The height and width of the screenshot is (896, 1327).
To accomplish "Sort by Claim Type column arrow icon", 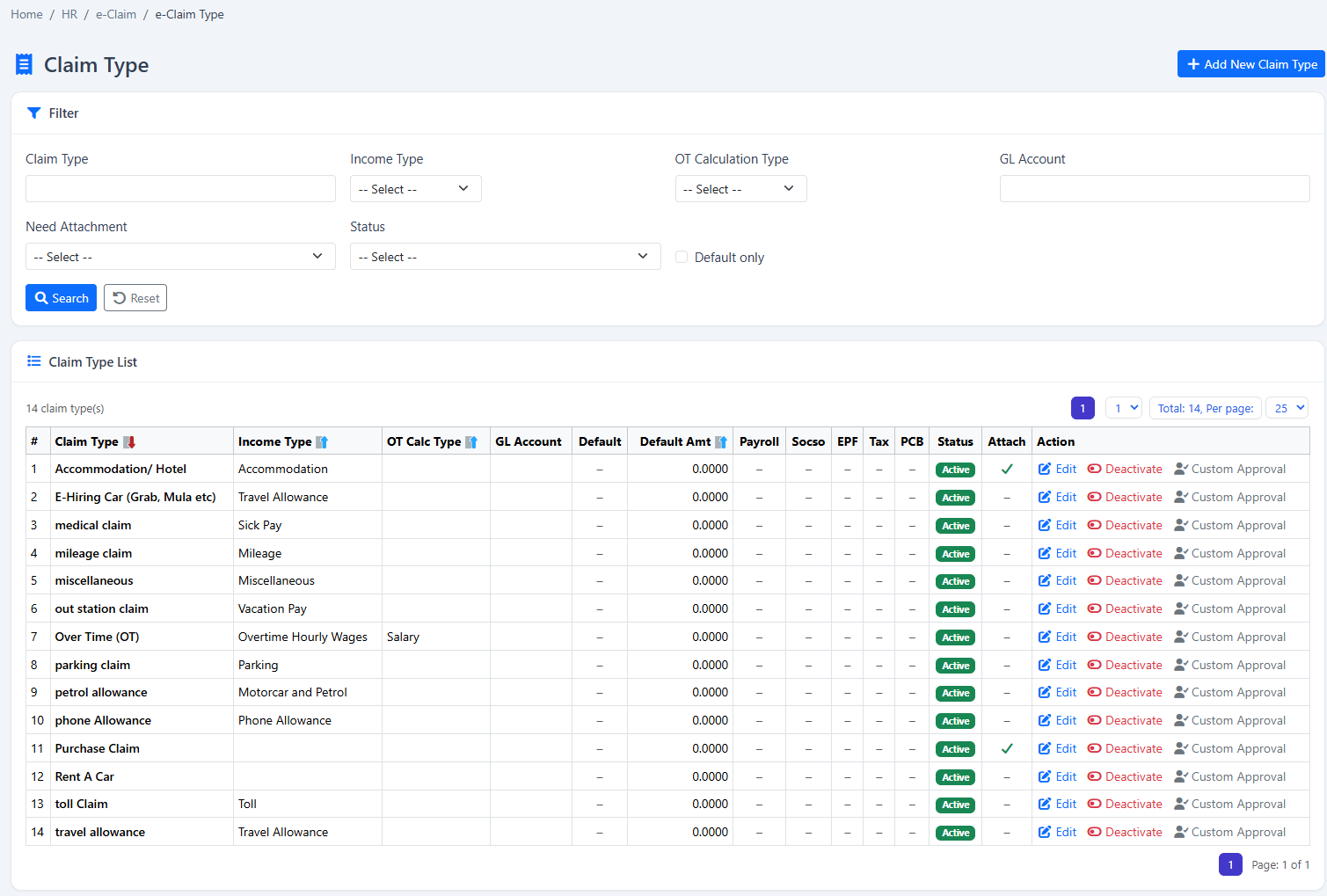I will tap(129, 442).
